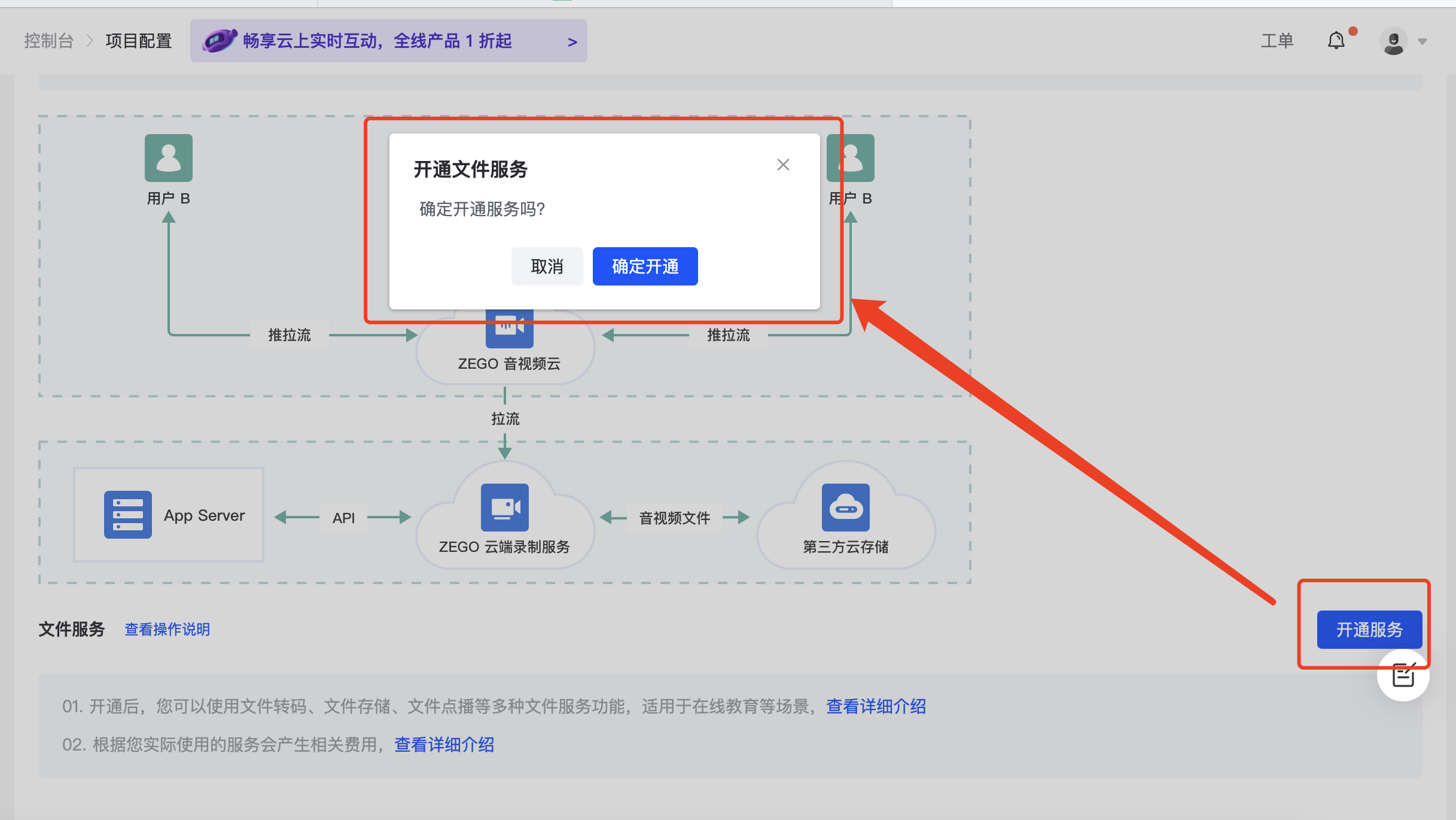Click the floating feedback note icon
The image size is (1456, 820).
point(1403,676)
